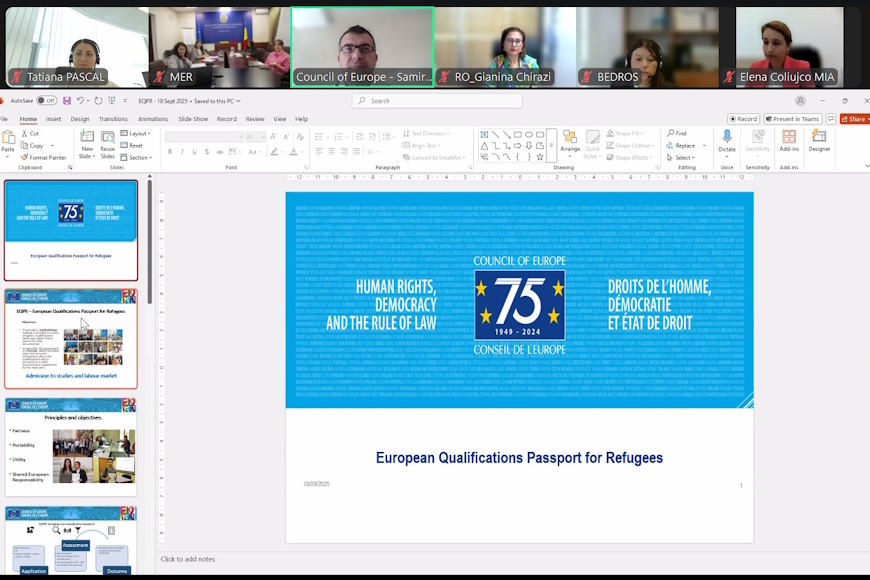Click the Cut scissors icon

point(24,134)
